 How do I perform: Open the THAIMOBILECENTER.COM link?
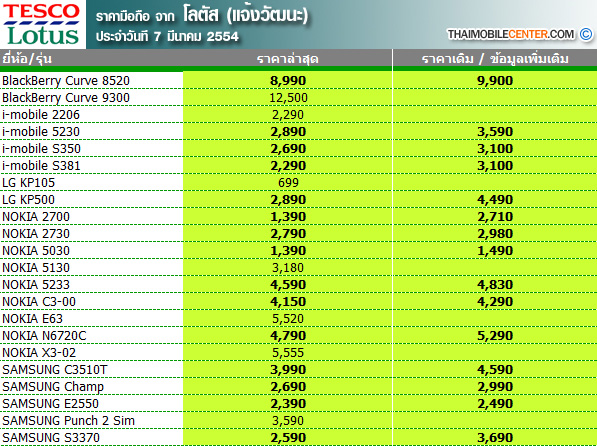(511, 34)
